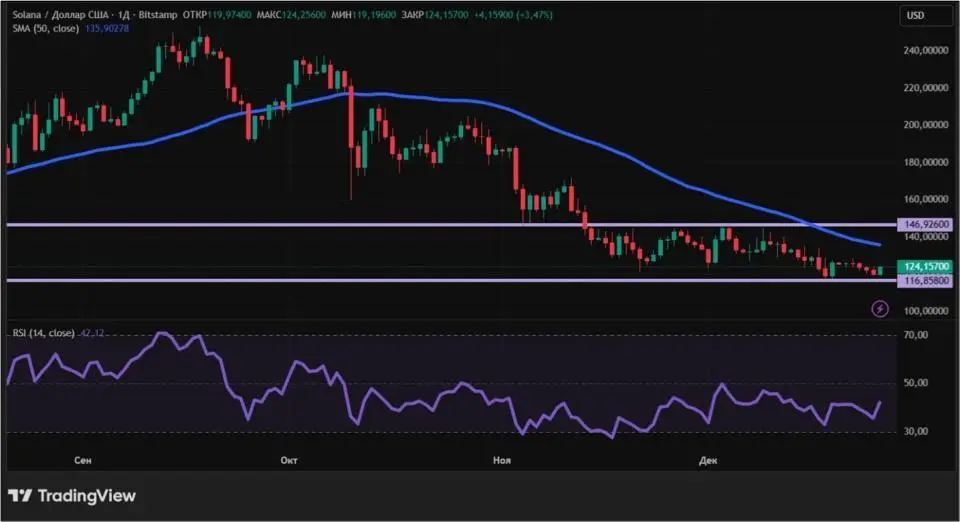
Task: Click the Solana / Доллар США symbol title
Action: click(x=57, y=15)
